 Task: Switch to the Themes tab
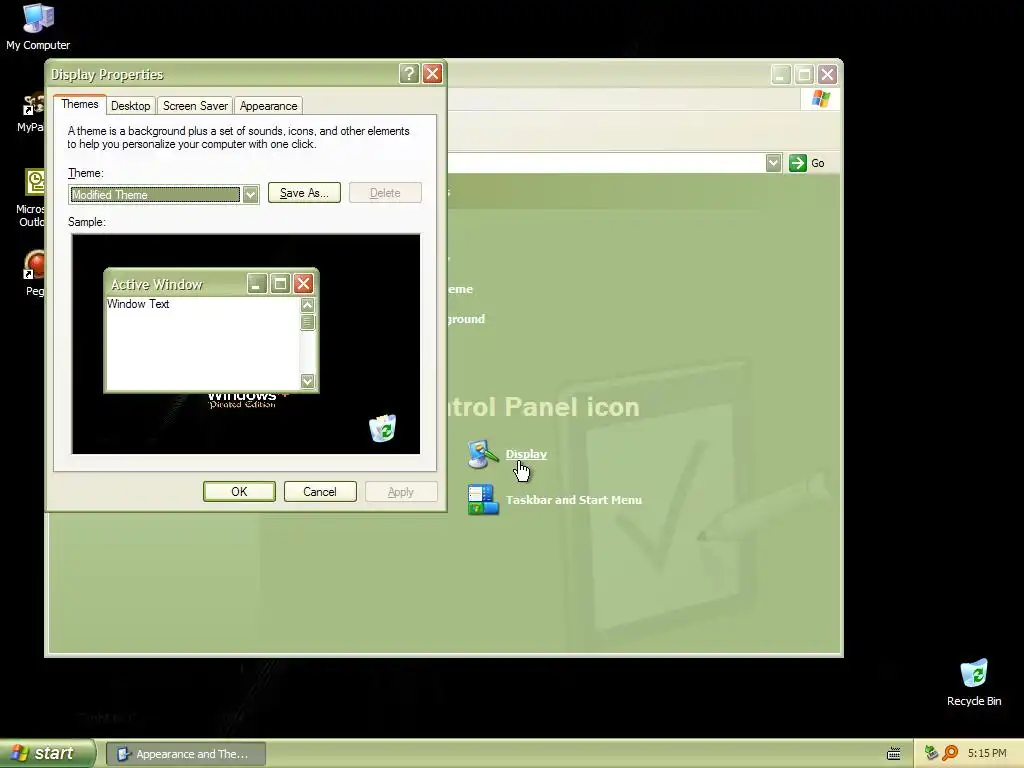(80, 104)
